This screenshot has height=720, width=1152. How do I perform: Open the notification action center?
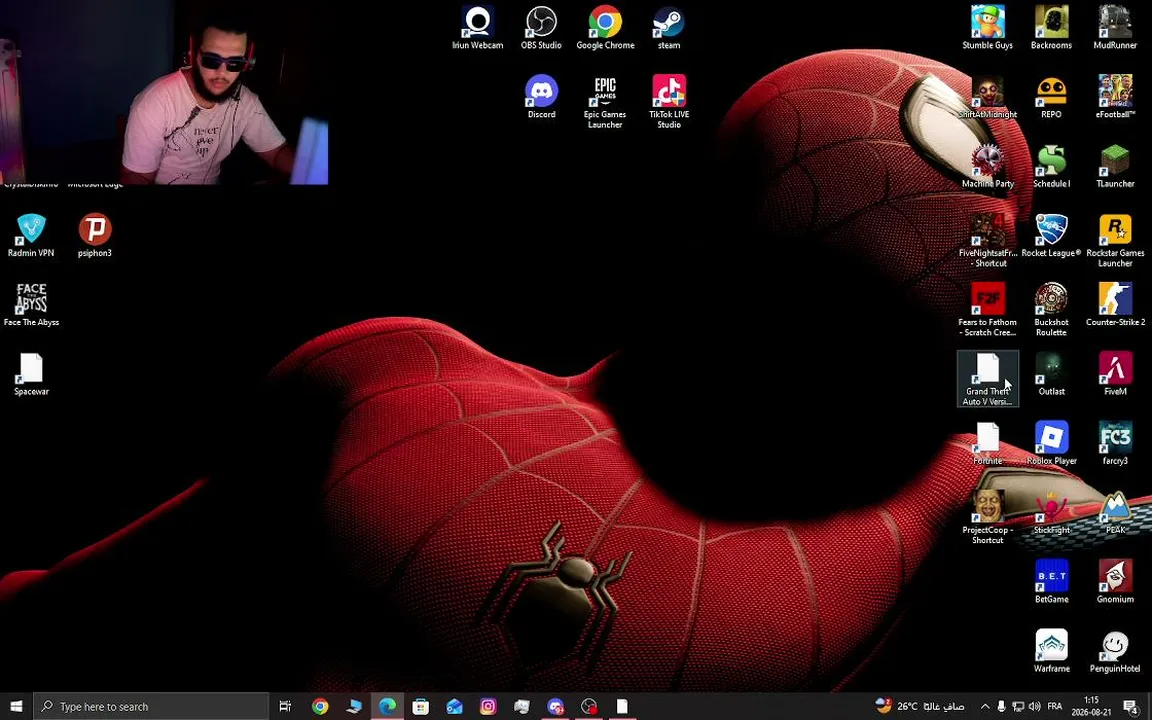(1131, 706)
